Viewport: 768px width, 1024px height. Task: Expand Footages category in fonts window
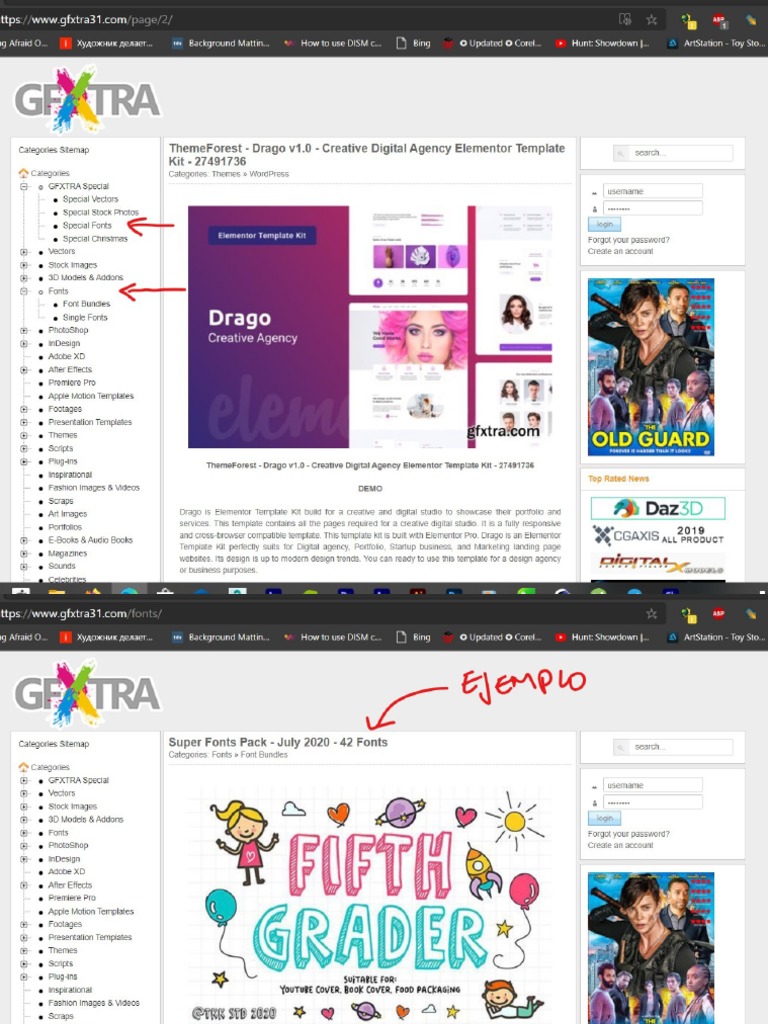[x=24, y=924]
